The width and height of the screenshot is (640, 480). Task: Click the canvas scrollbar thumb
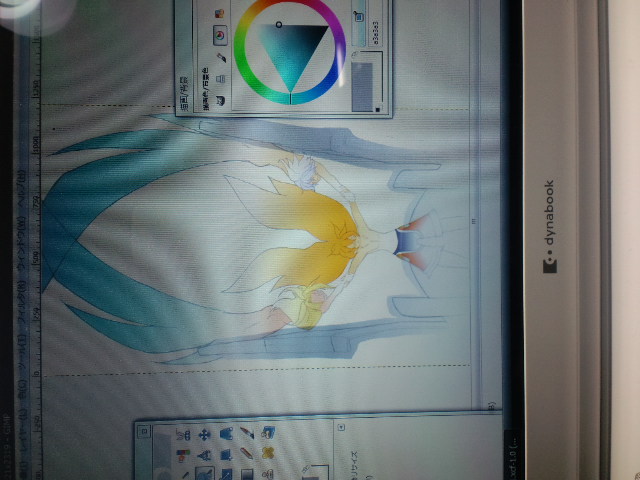click(x=473, y=221)
